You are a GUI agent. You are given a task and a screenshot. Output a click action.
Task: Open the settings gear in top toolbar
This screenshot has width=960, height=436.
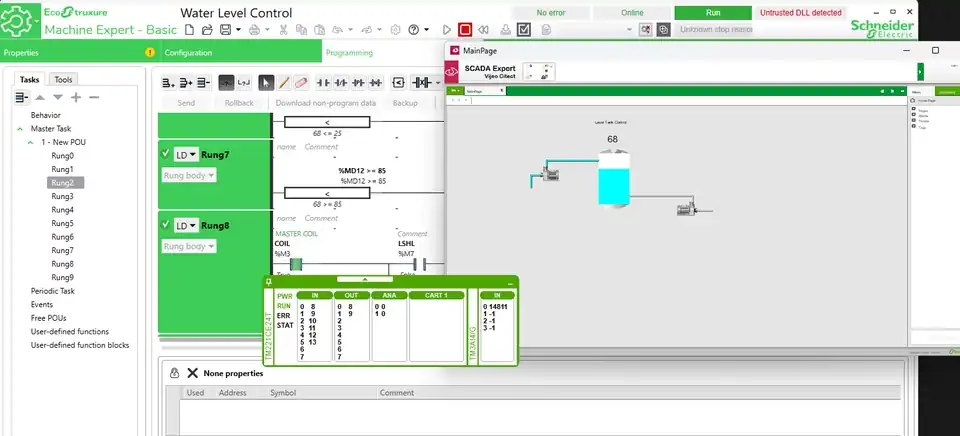[396, 29]
